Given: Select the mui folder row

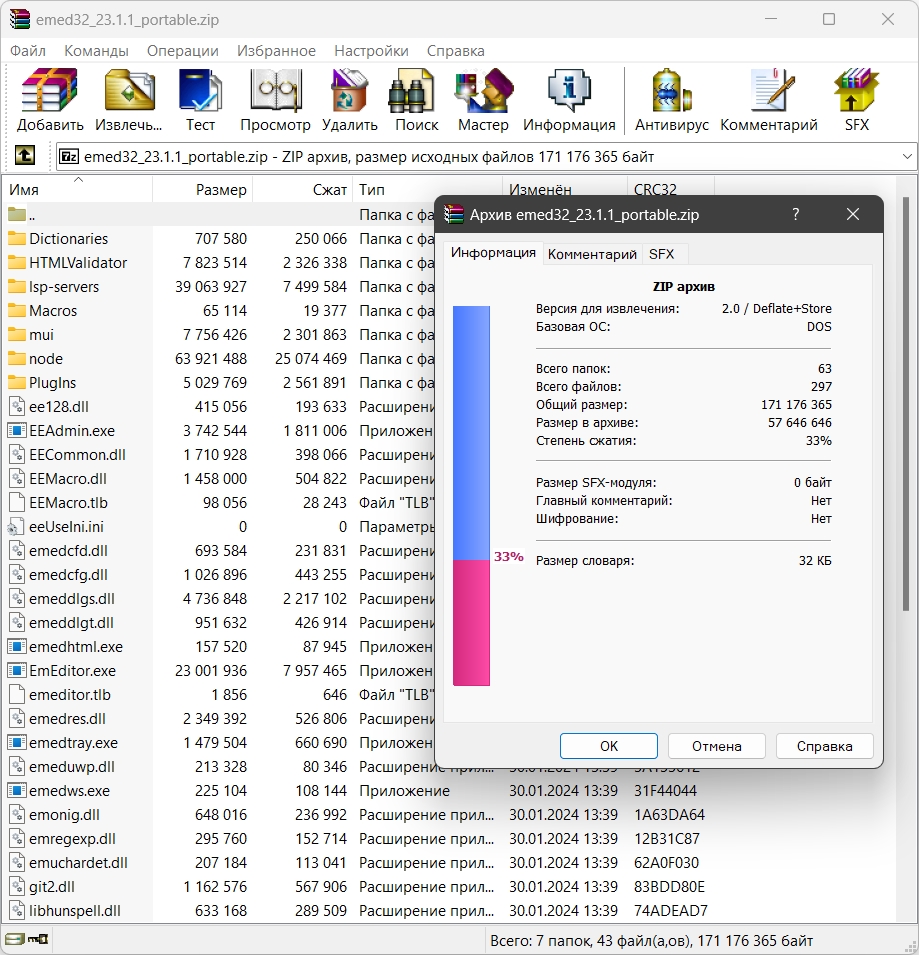Looking at the screenshot, I should click(219, 334).
